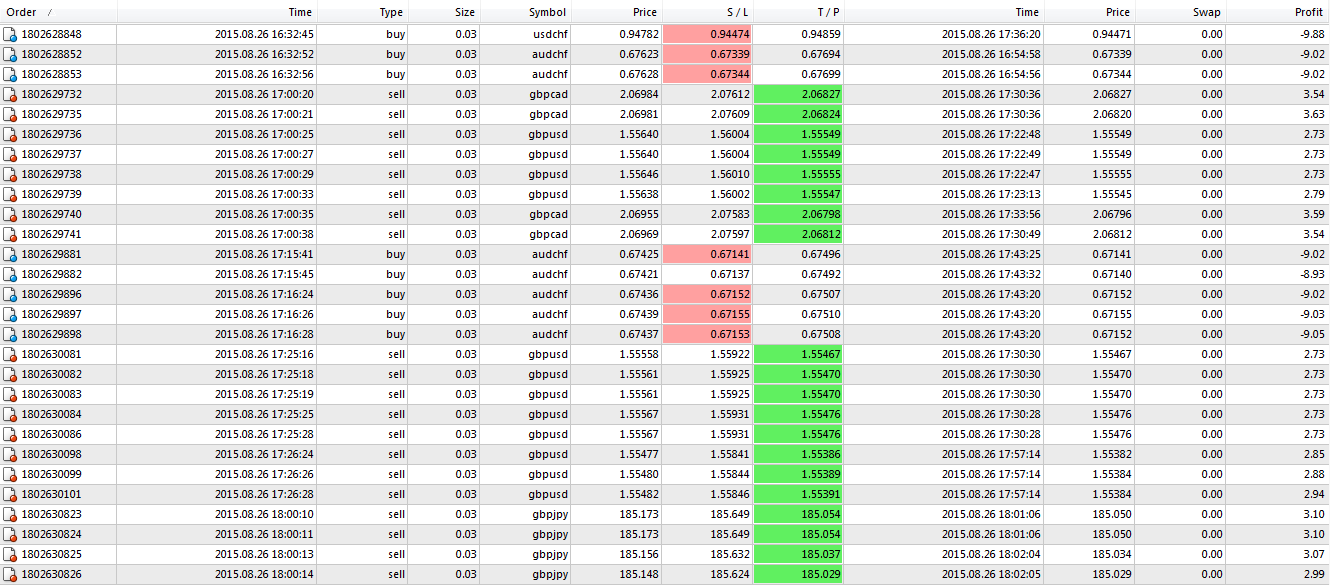Sort by the Swap column header

point(1181,12)
